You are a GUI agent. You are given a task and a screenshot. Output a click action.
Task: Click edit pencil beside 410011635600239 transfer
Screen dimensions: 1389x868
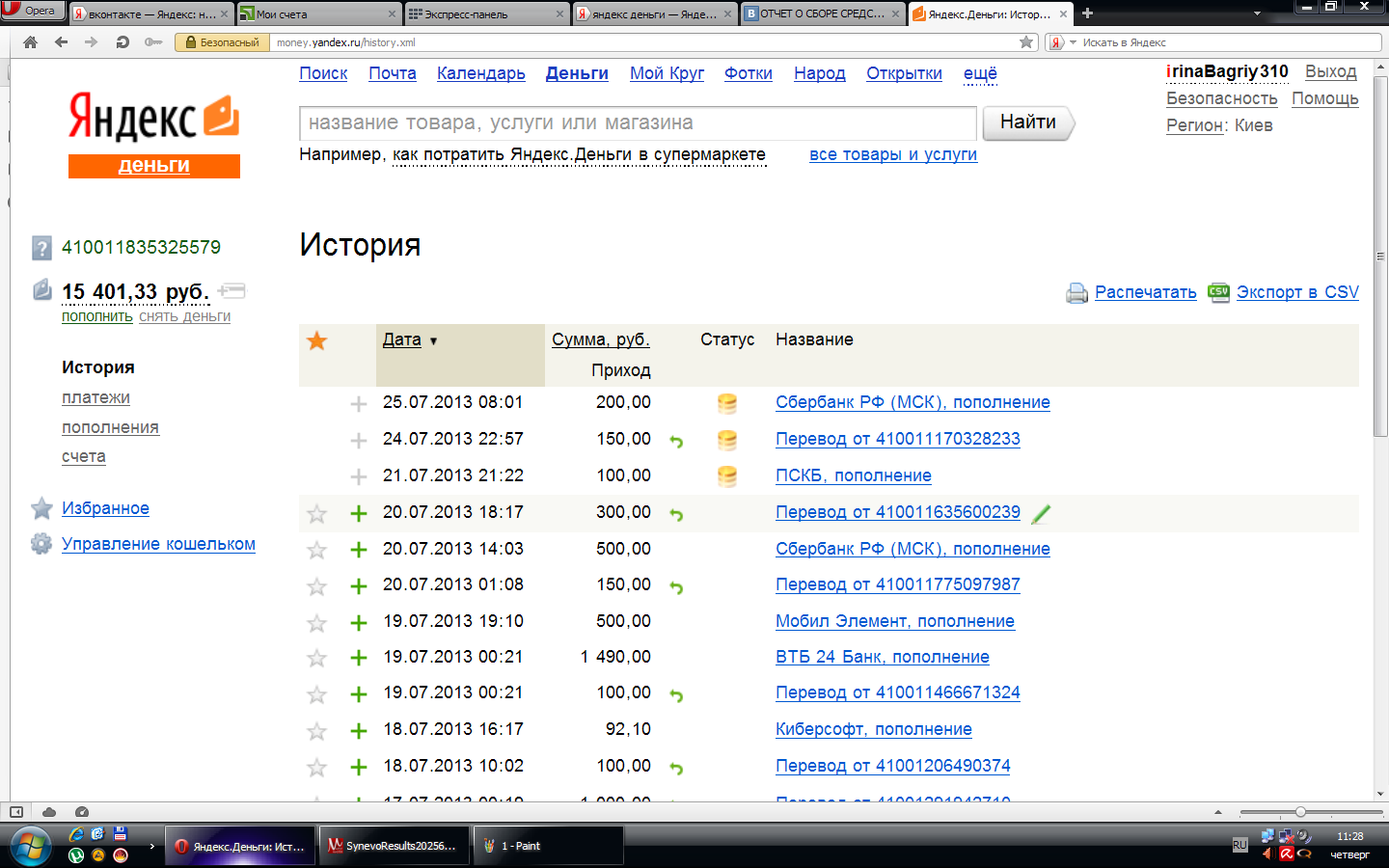[1041, 514]
